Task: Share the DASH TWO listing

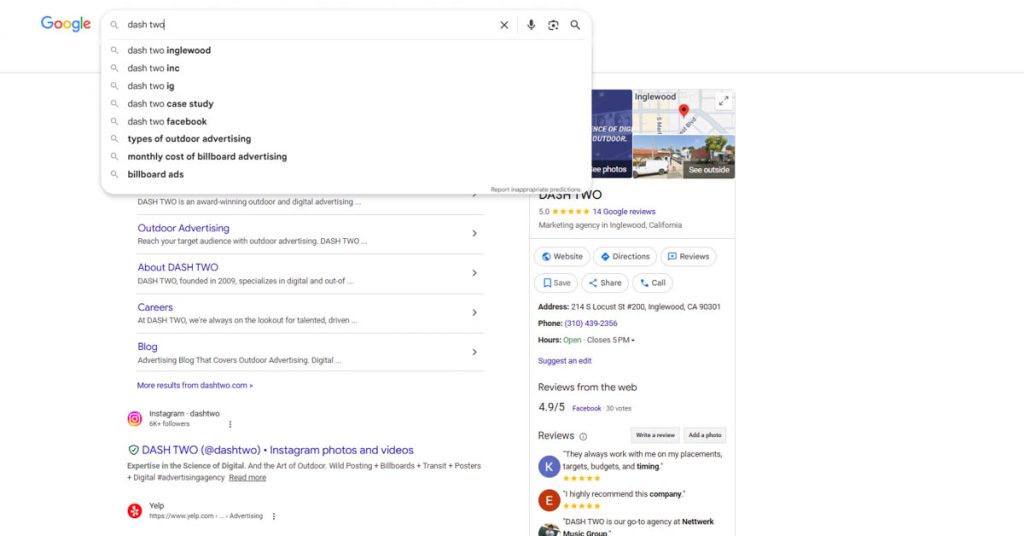Action: [x=605, y=283]
